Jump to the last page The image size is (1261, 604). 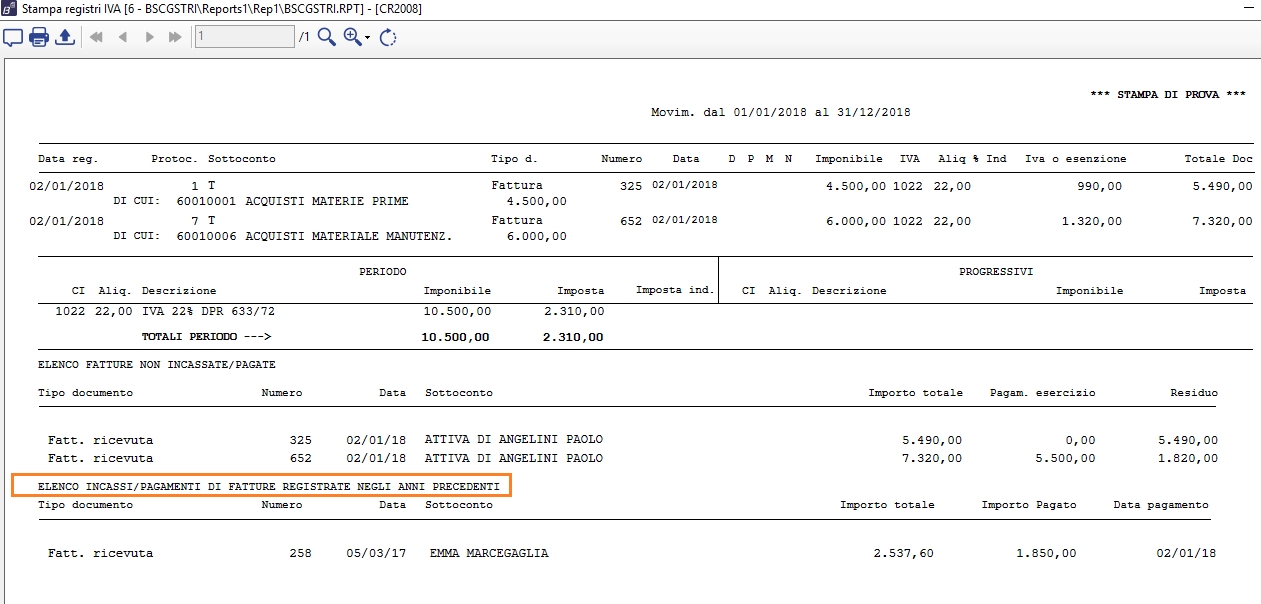(x=175, y=38)
